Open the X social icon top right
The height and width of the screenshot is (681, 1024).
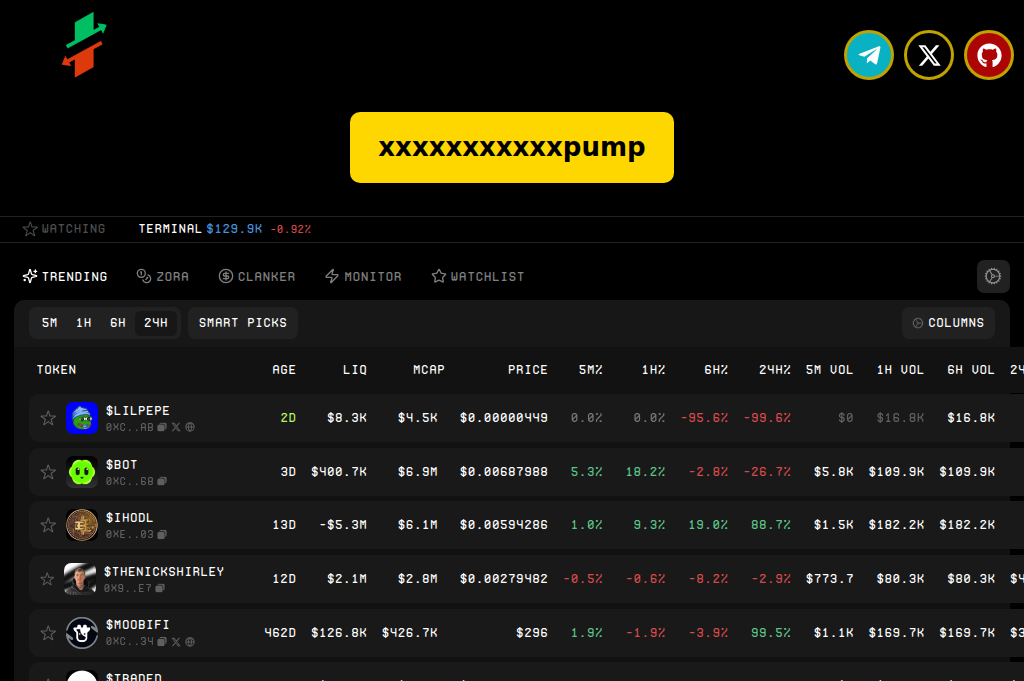pos(928,55)
